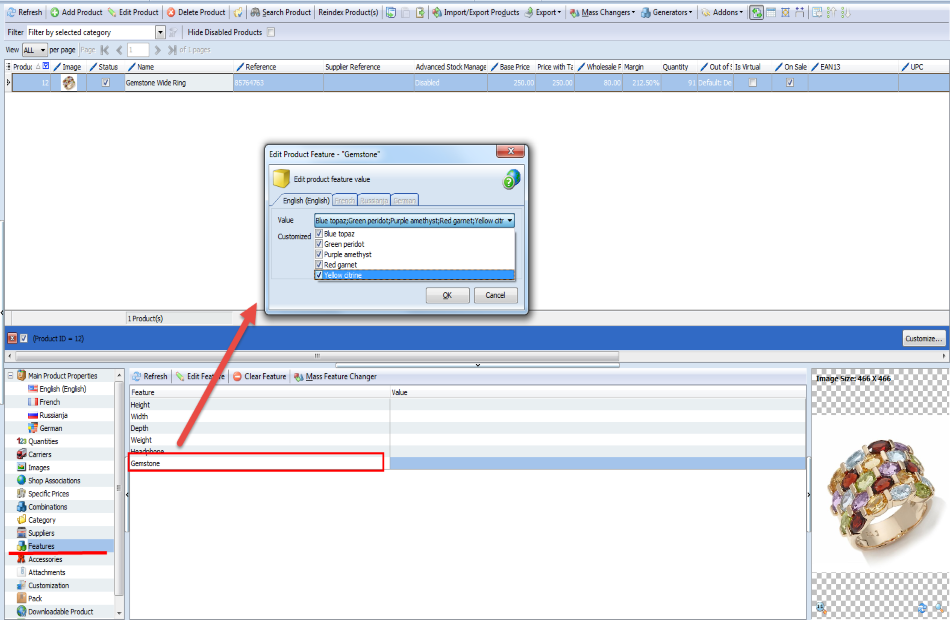Click the horizontal grid scrollbar

coord(317,356)
